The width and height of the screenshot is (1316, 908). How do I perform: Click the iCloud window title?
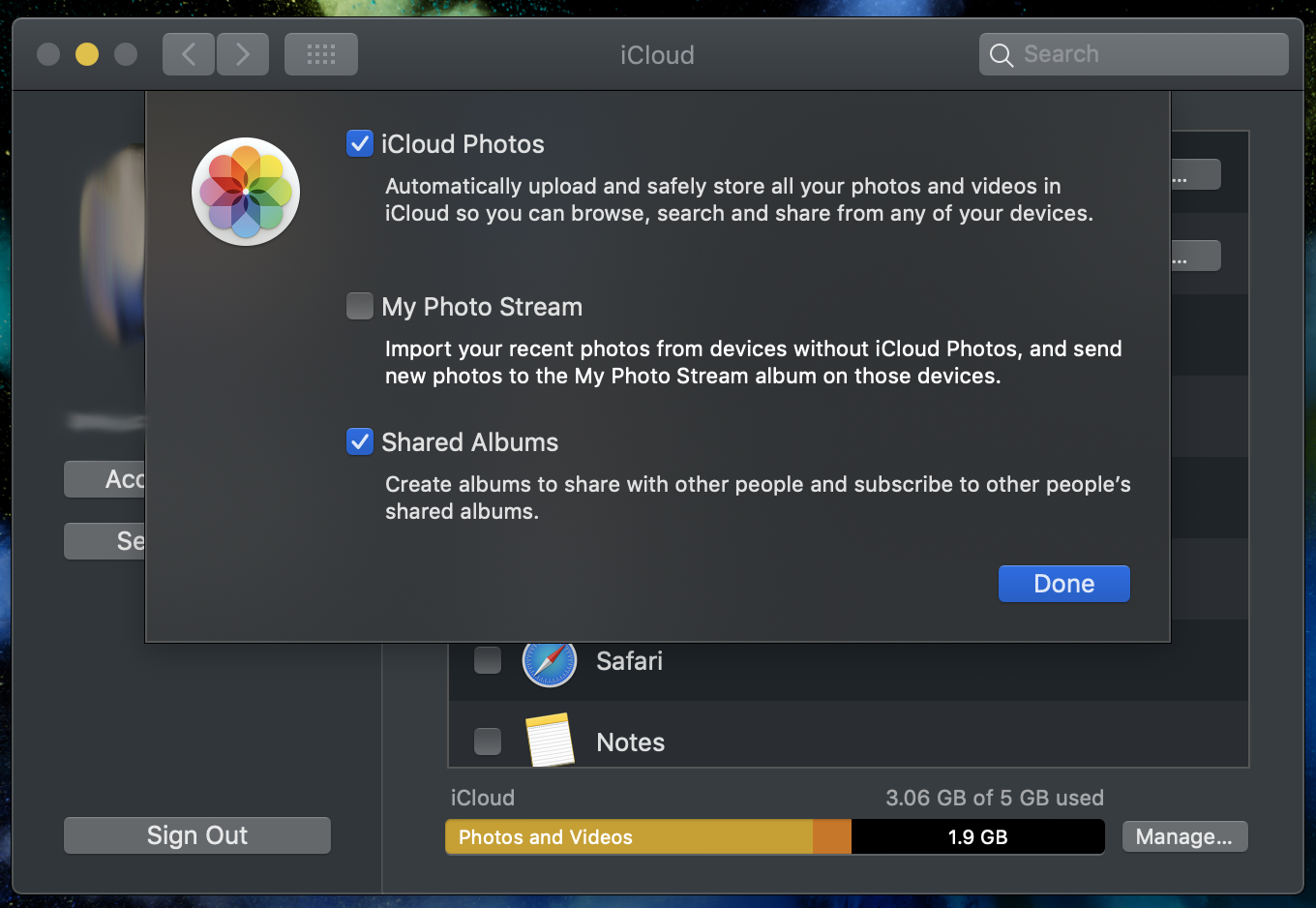pyautogui.click(x=657, y=55)
